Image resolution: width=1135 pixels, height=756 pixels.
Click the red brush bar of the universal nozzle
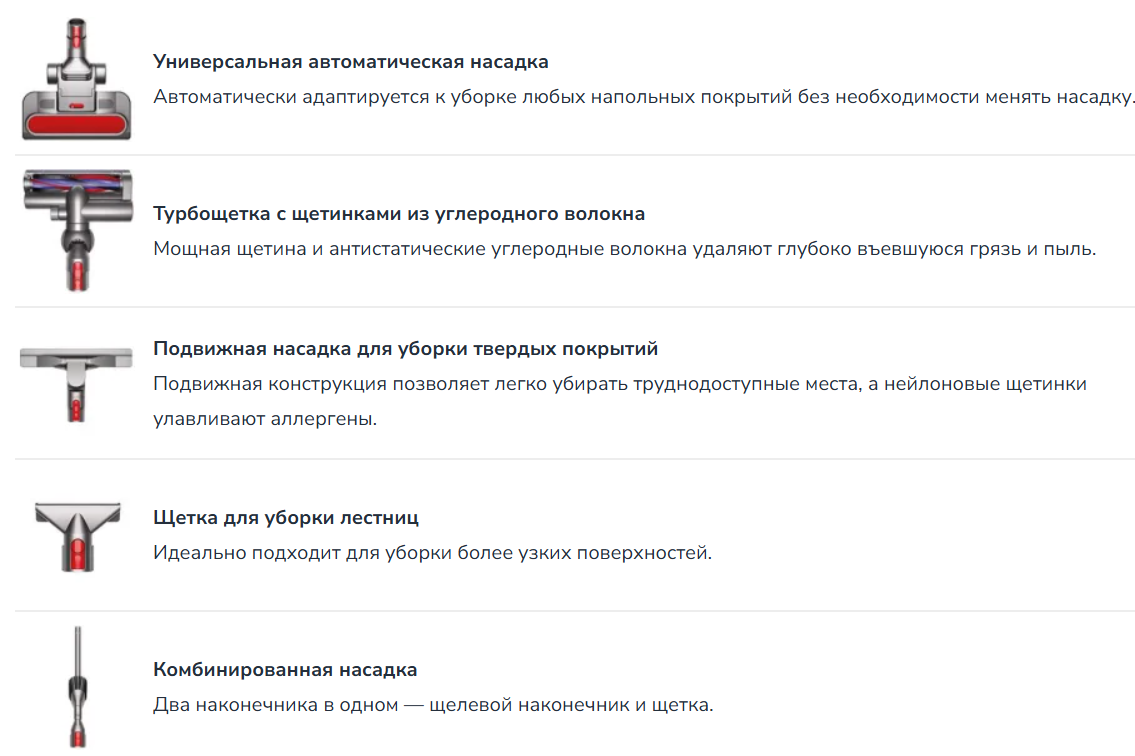[x=76, y=125]
